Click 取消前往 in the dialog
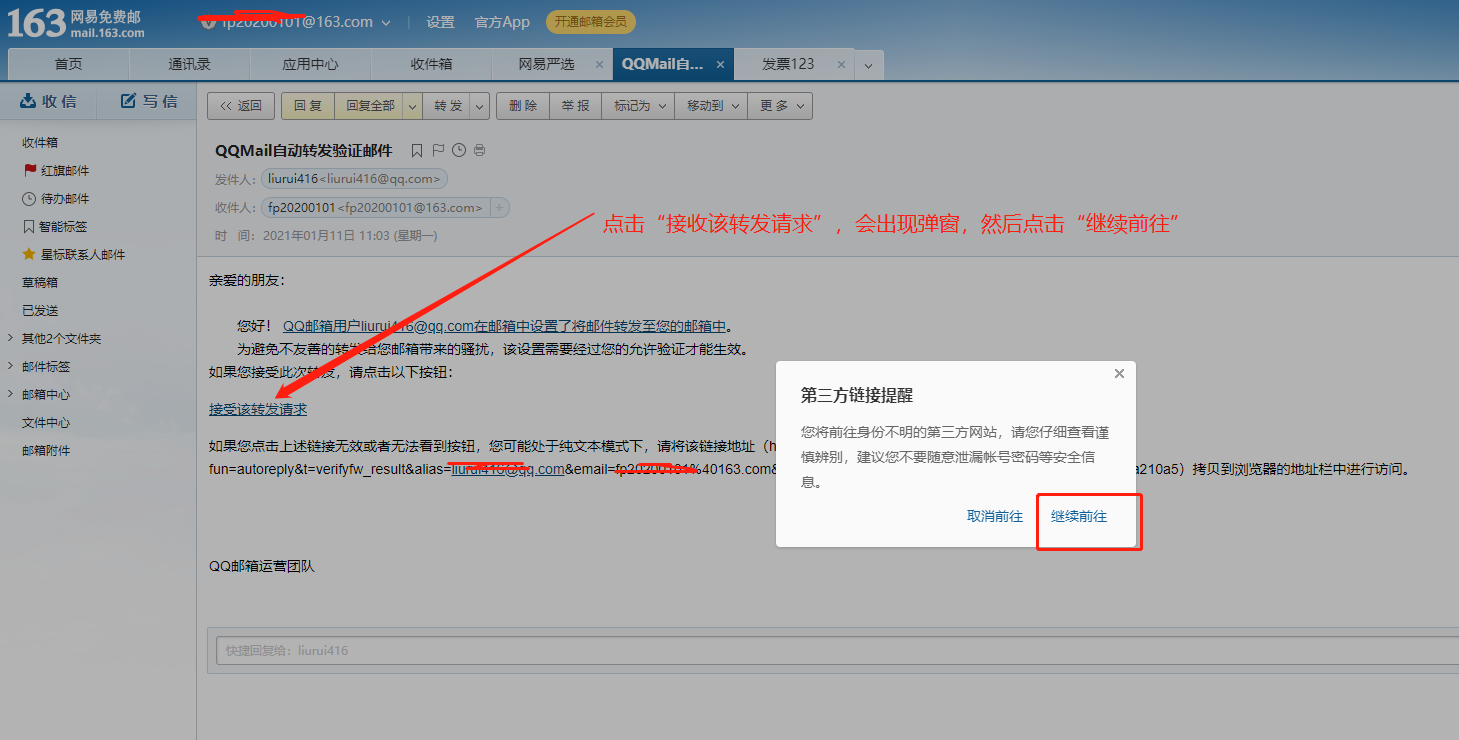1459x740 pixels. point(995,517)
